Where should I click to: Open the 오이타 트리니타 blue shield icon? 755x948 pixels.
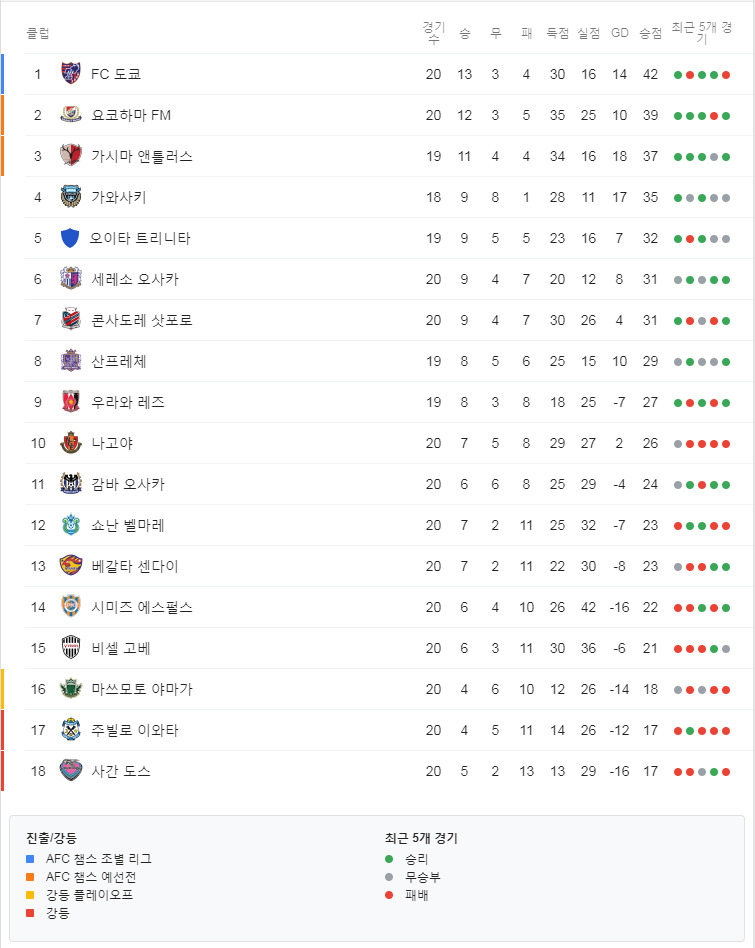pos(70,238)
